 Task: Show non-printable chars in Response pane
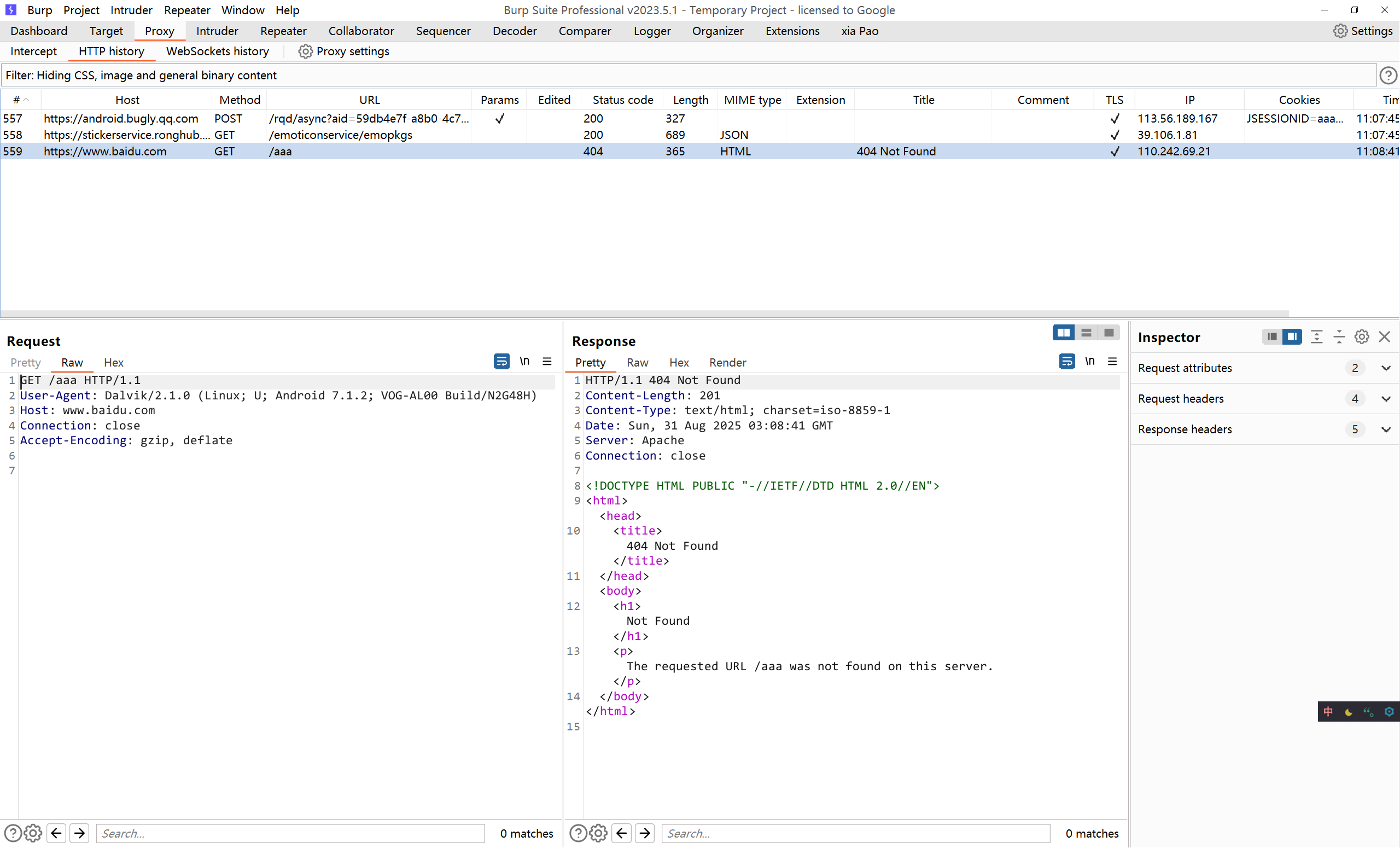tap(1089, 362)
